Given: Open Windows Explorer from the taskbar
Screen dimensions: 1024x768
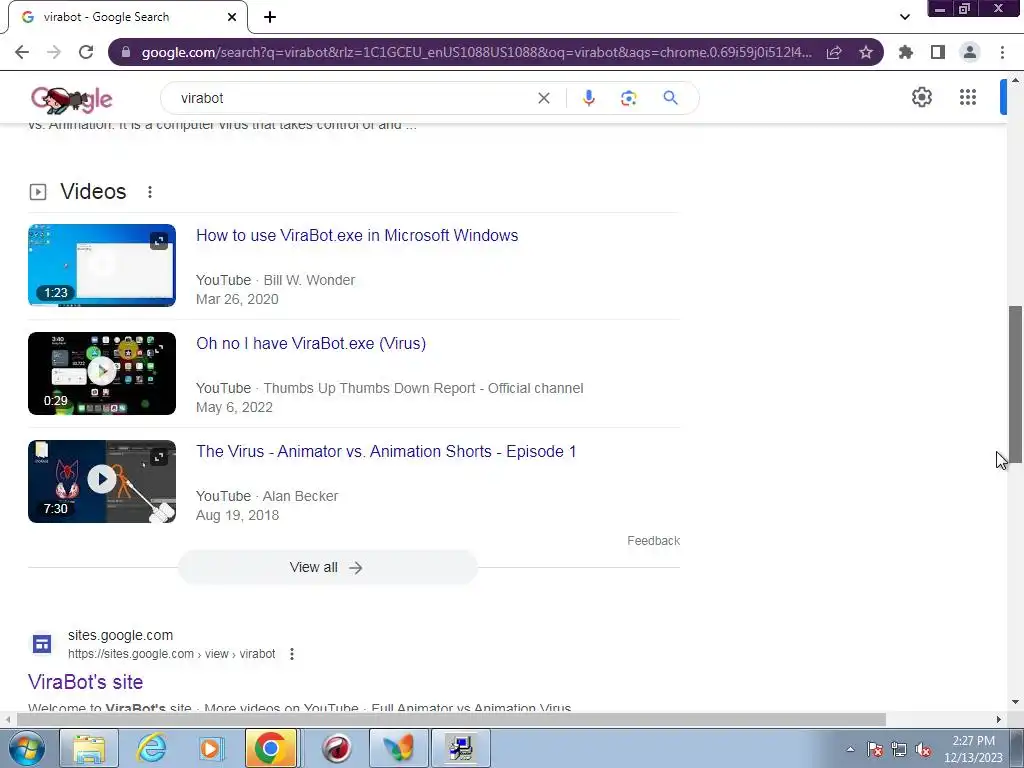Looking at the screenshot, I should click(89, 748).
